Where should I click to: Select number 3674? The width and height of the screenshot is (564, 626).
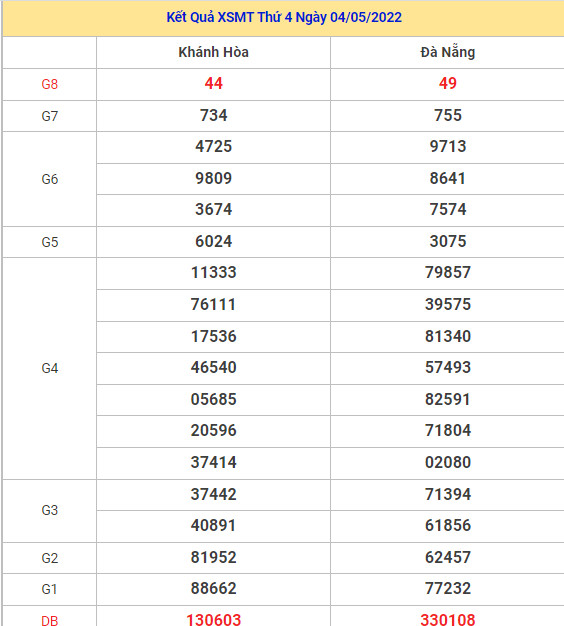[x=214, y=210]
